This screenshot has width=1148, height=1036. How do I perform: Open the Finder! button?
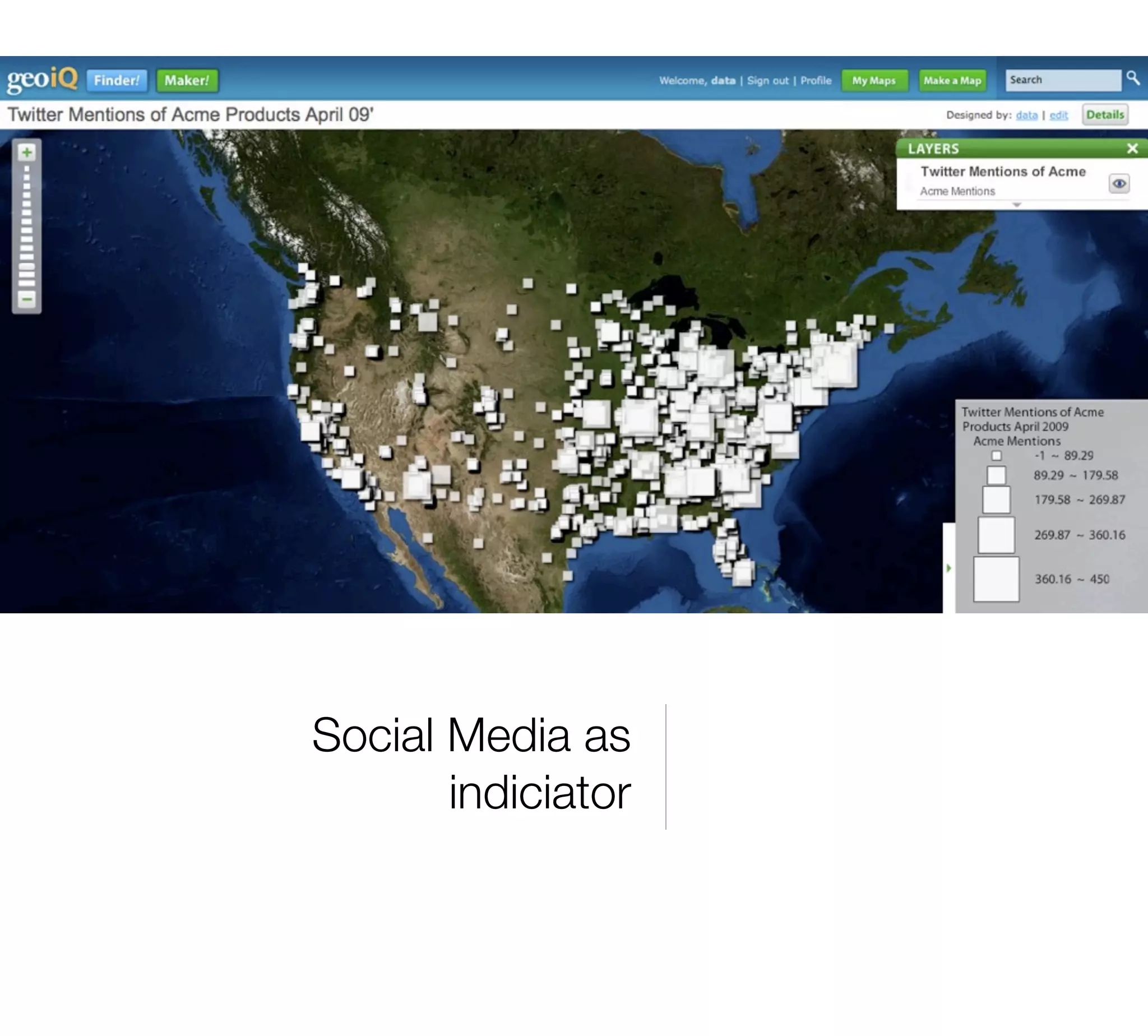tap(117, 80)
